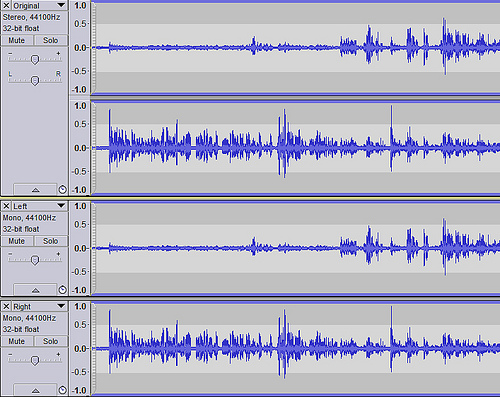Select the Left track name label

20,206
